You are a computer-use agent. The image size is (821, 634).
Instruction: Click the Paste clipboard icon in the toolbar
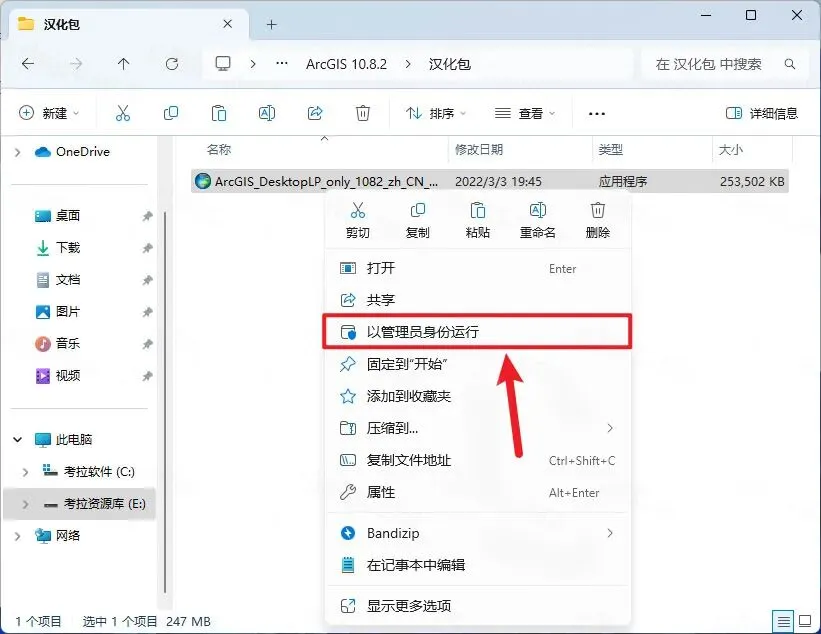click(218, 113)
